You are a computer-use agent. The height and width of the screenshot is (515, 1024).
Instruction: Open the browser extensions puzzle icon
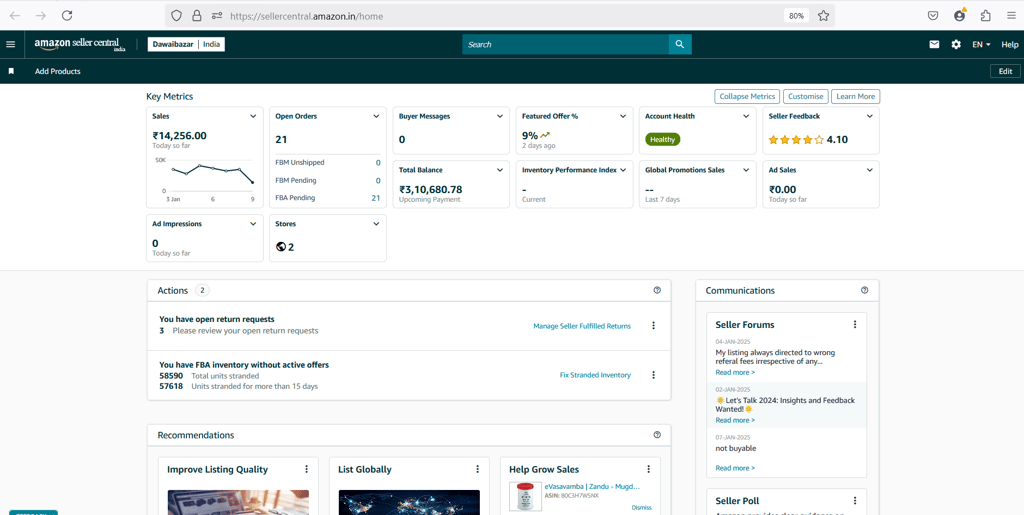[985, 16]
